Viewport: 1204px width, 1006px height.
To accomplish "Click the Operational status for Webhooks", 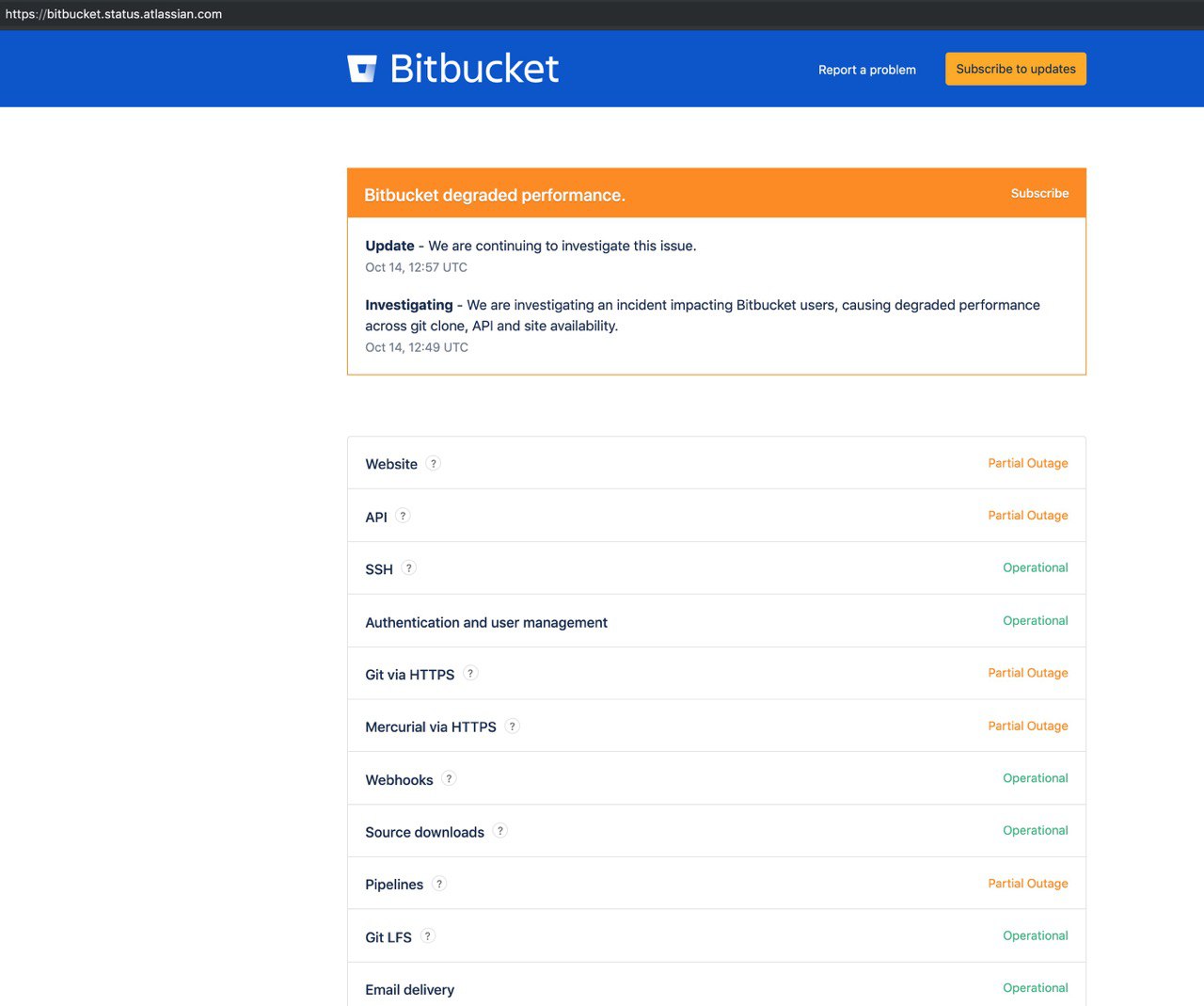I will coord(1036,778).
